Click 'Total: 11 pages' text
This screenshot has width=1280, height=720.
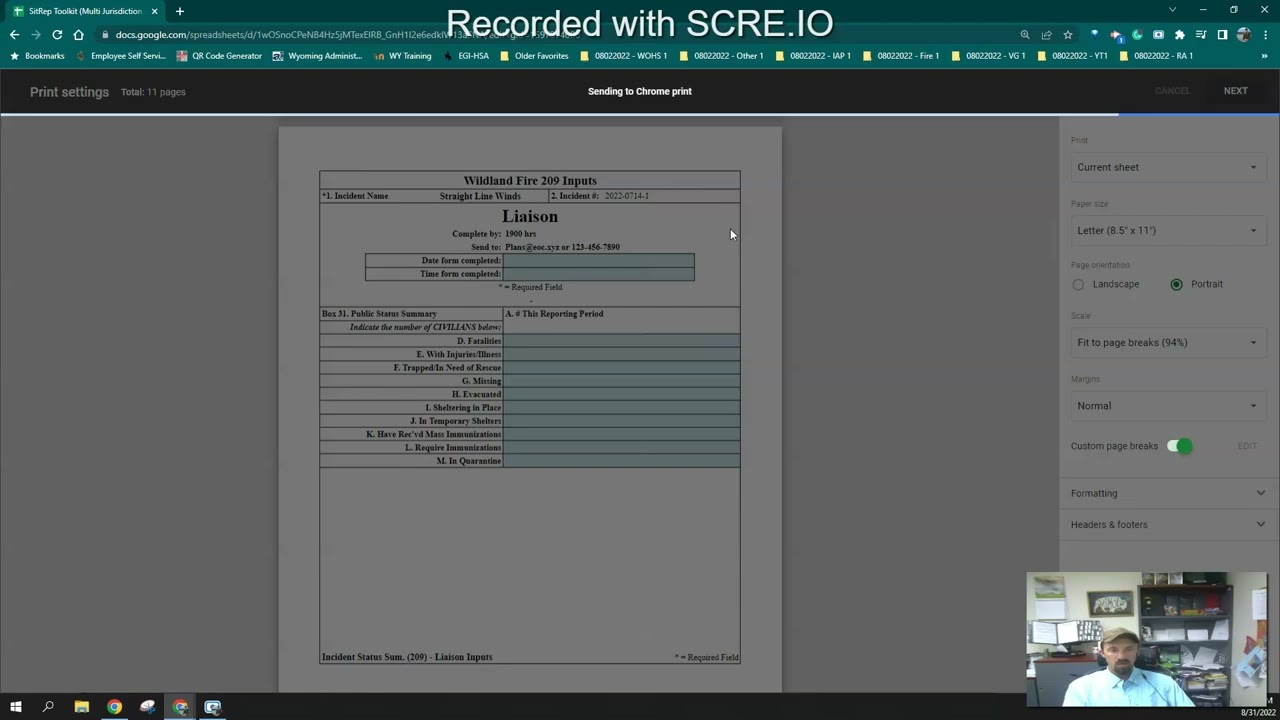click(153, 92)
